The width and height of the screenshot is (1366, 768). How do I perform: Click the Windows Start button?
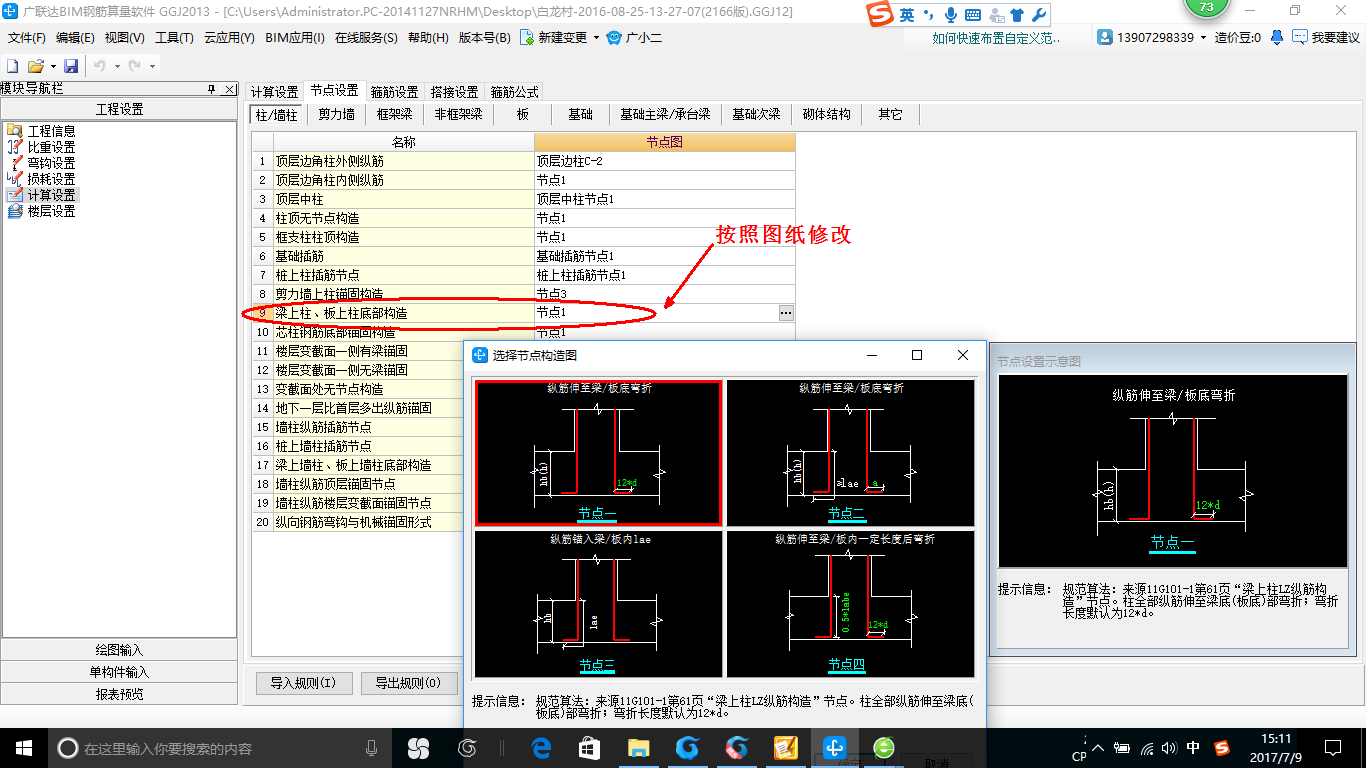pyautogui.click(x=23, y=747)
